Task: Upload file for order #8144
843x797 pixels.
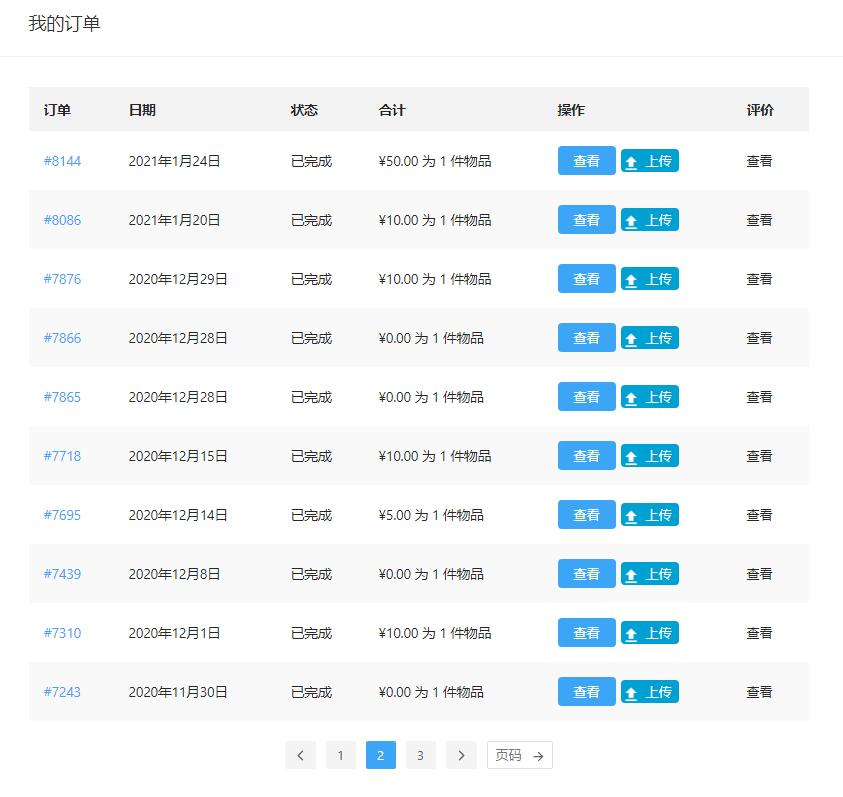Action: pos(650,161)
